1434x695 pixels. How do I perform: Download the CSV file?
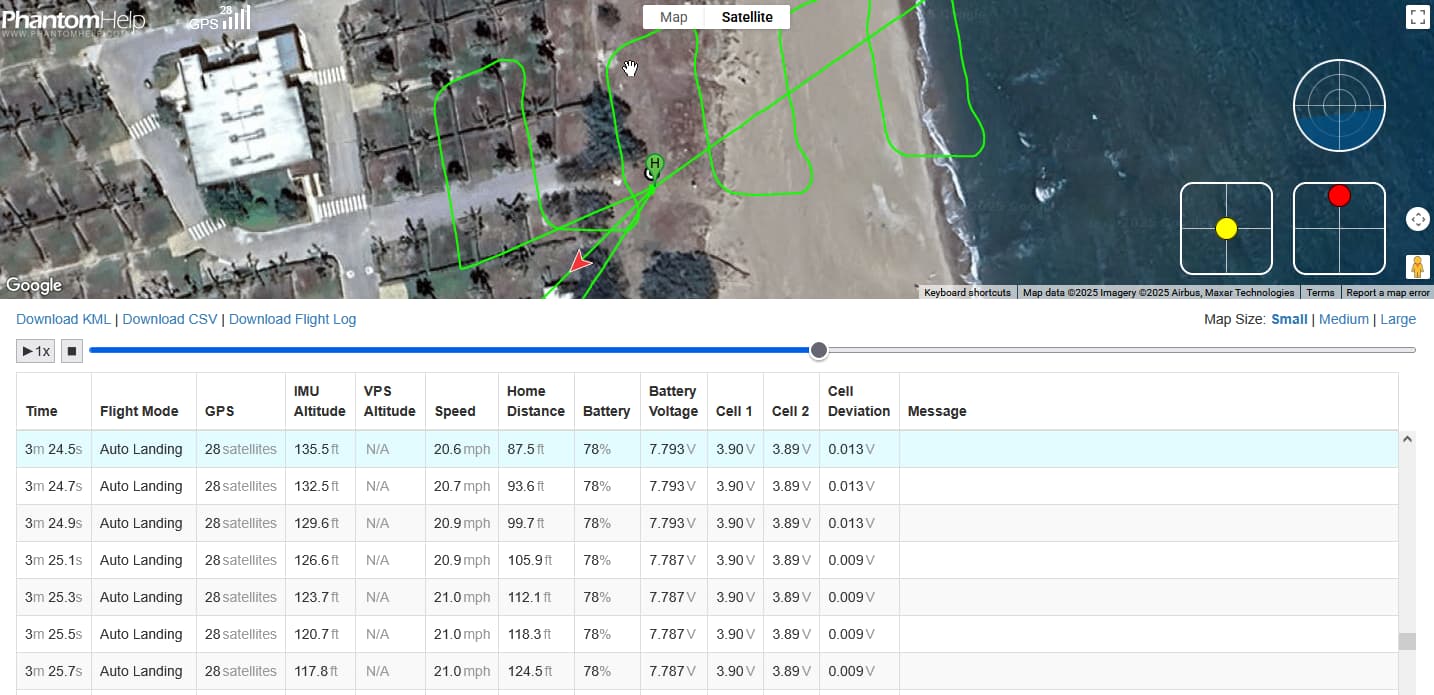coord(170,319)
